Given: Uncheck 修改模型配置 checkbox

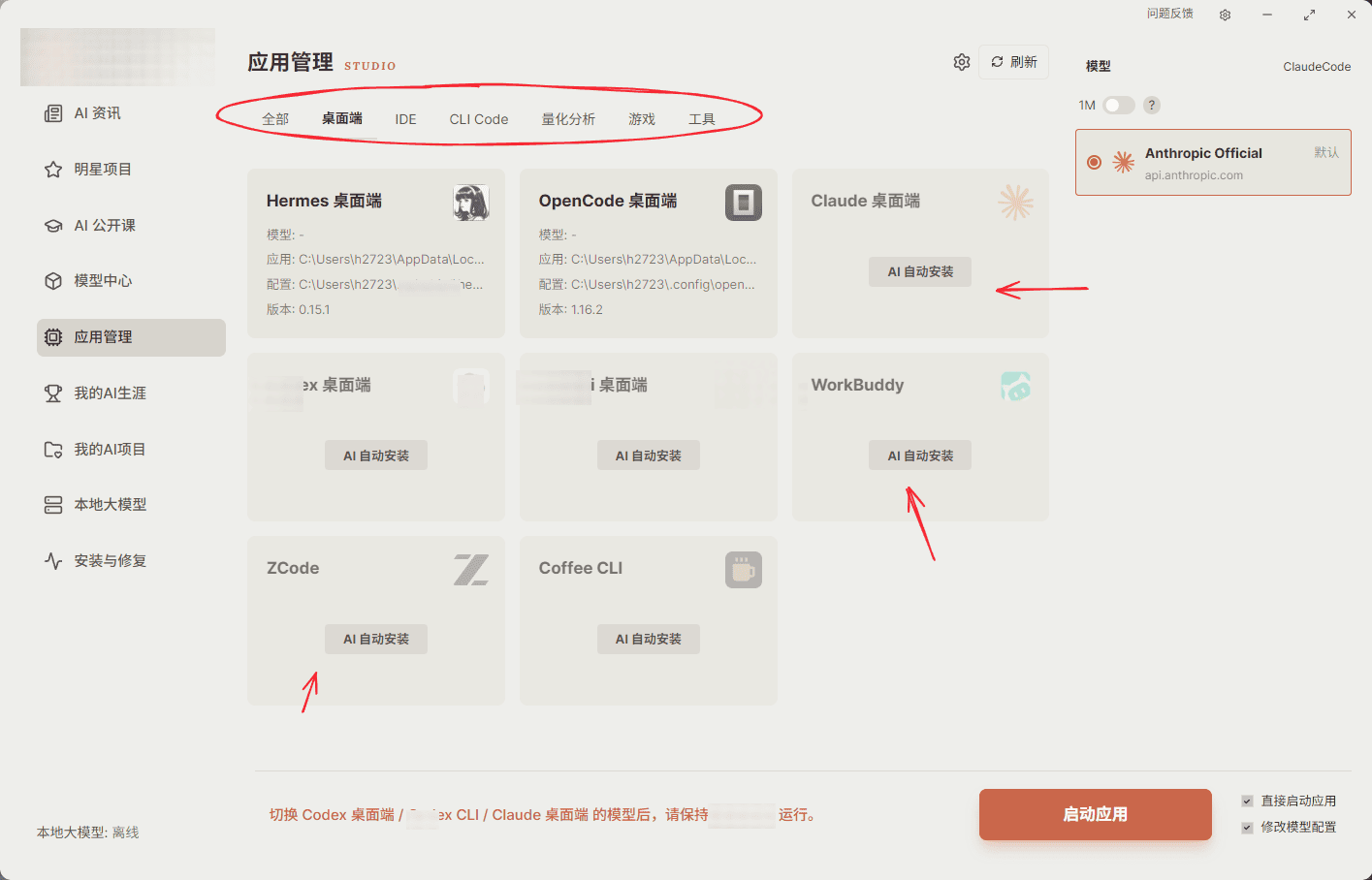Looking at the screenshot, I should [x=1247, y=828].
